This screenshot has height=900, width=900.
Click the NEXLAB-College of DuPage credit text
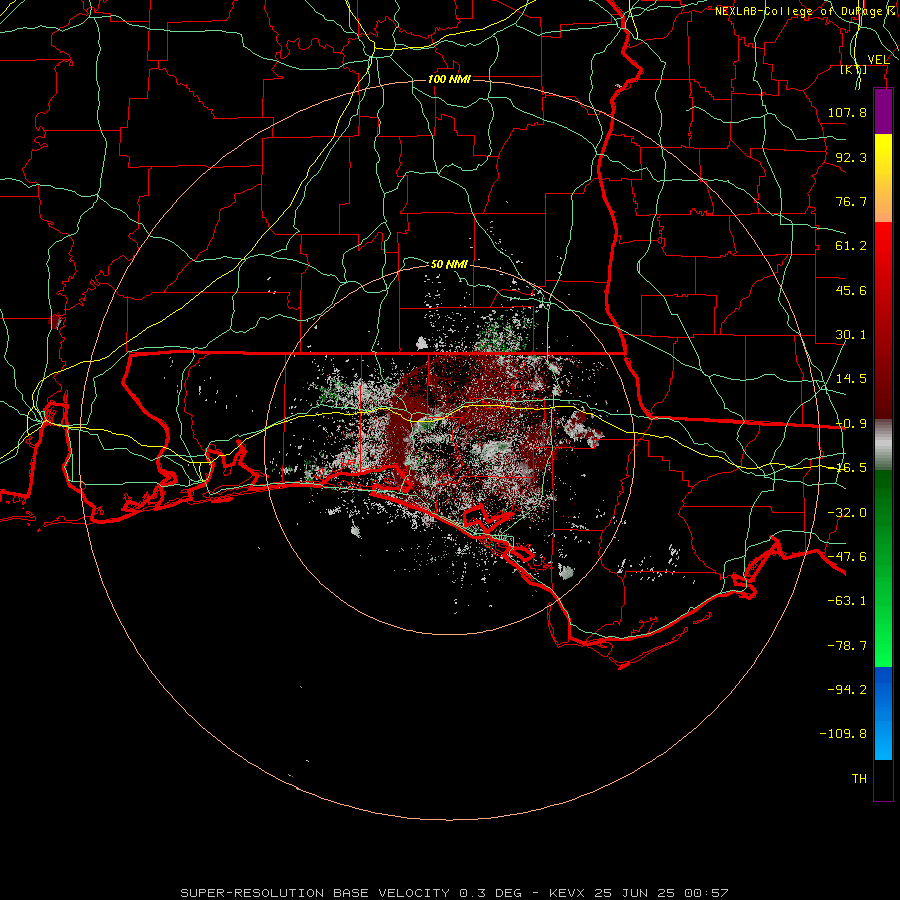pos(802,11)
